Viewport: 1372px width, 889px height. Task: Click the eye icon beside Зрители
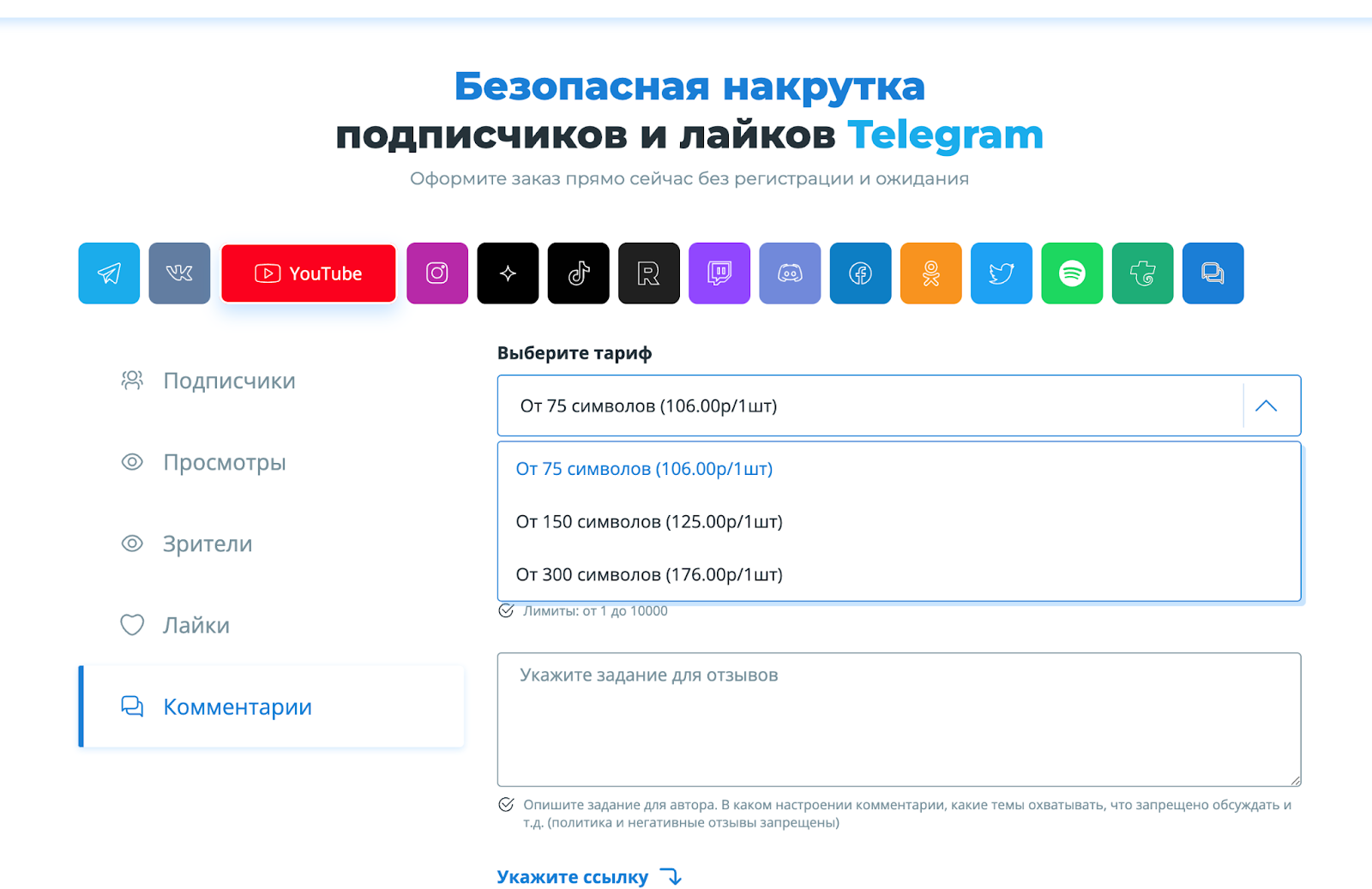click(x=132, y=544)
